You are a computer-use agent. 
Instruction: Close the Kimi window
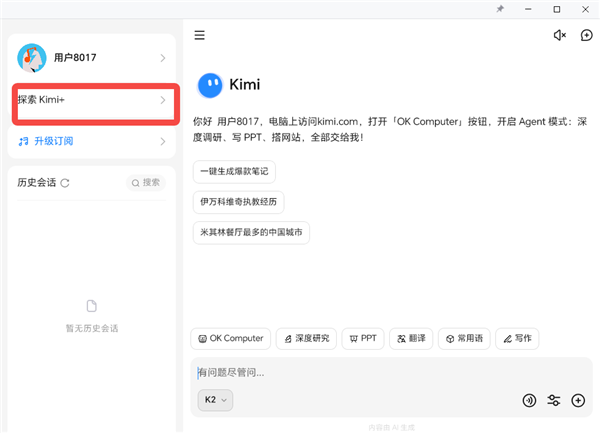[x=585, y=9]
